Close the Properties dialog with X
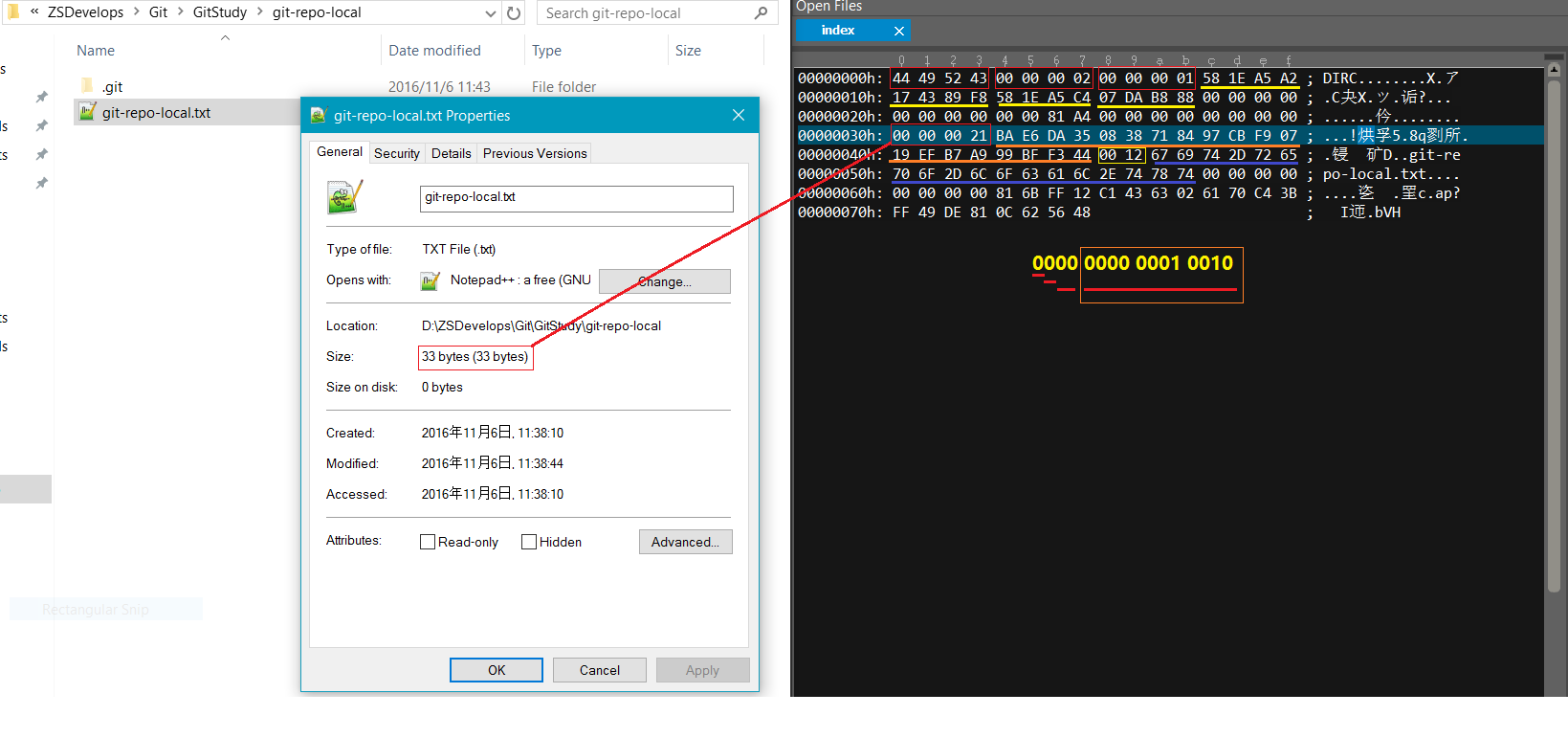This screenshot has height=738, width=1568. click(739, 115)
